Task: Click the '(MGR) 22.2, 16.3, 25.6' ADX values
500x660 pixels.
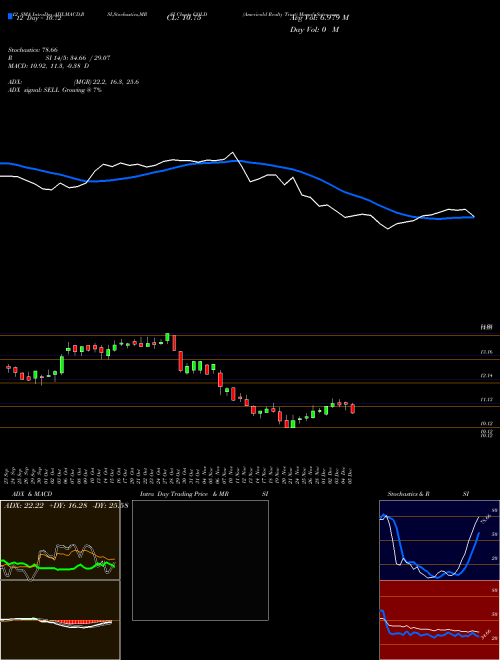Action: coord(106,82)
